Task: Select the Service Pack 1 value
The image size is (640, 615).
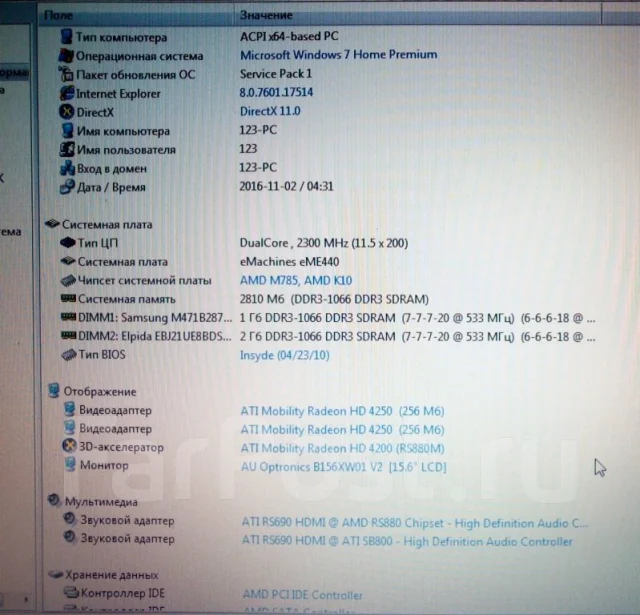Action: [276, 74]
